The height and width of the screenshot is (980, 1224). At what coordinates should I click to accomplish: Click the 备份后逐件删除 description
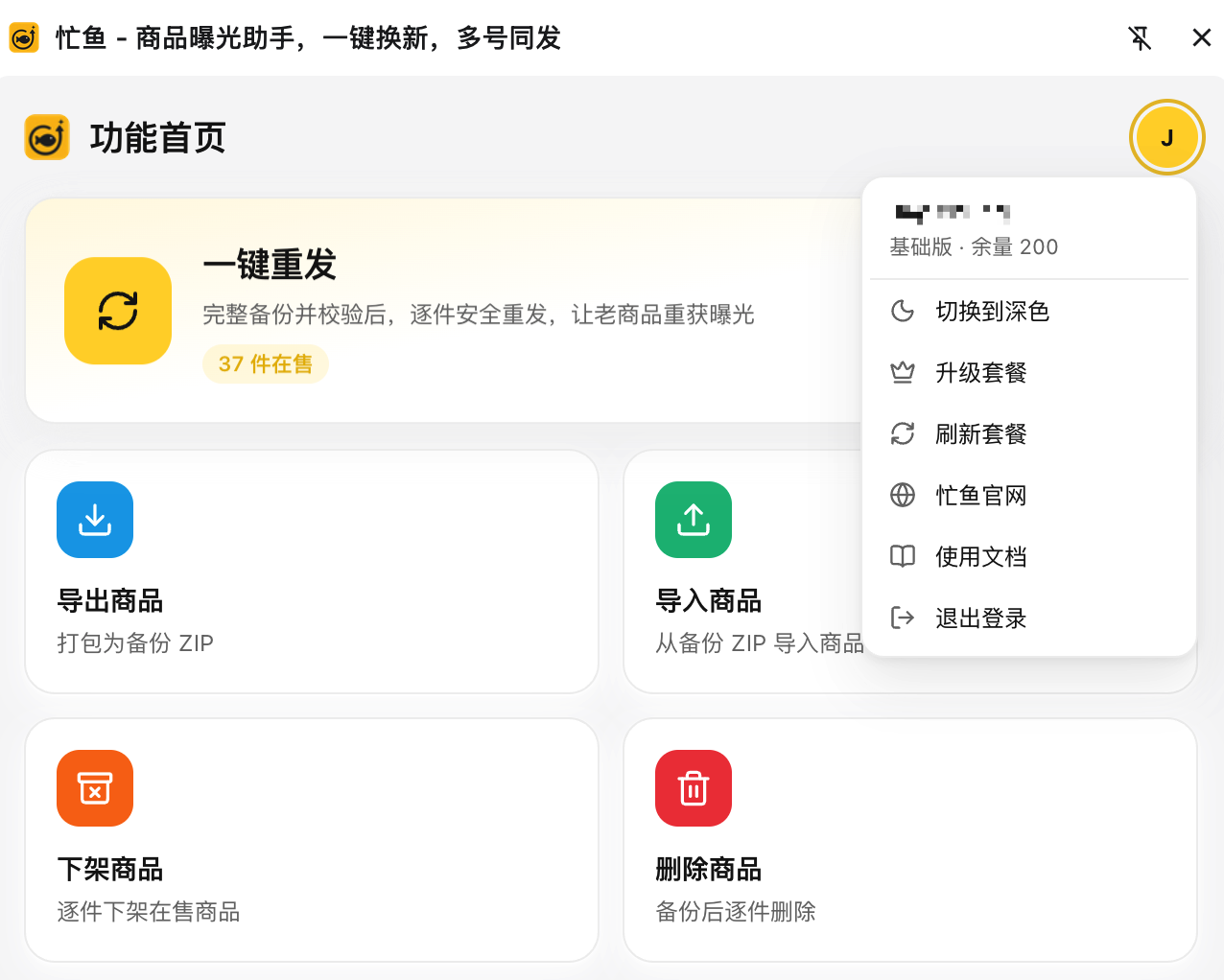(x=736, y=912)
